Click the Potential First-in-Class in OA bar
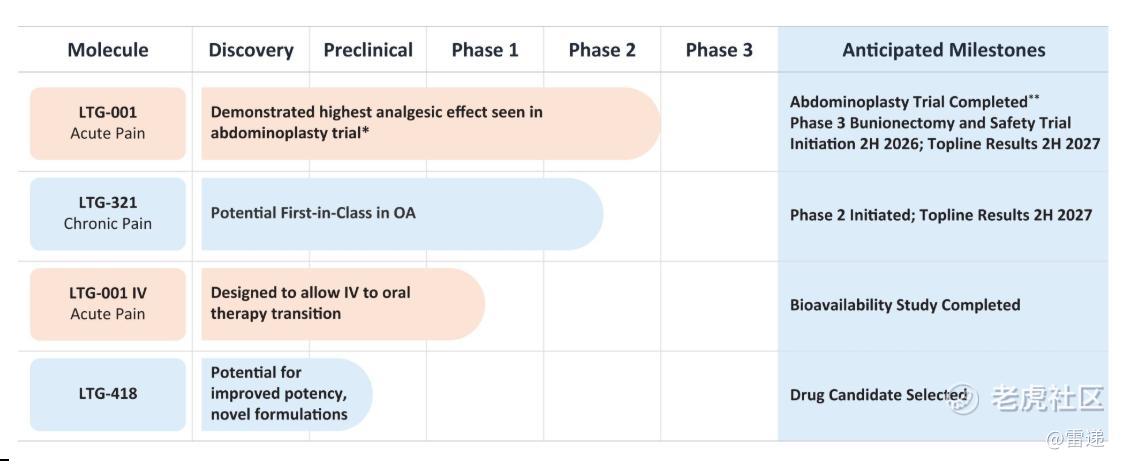1126x464 pixels. (x=402, y=214)
